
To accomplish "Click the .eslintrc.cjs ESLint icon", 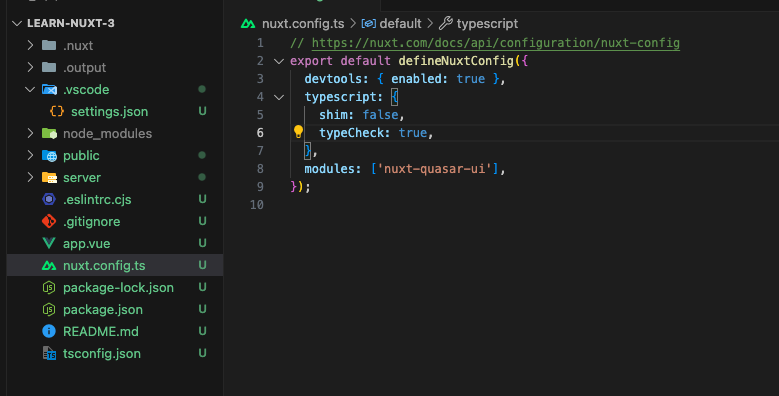I will pyautogui.click(x=49, y=199).
